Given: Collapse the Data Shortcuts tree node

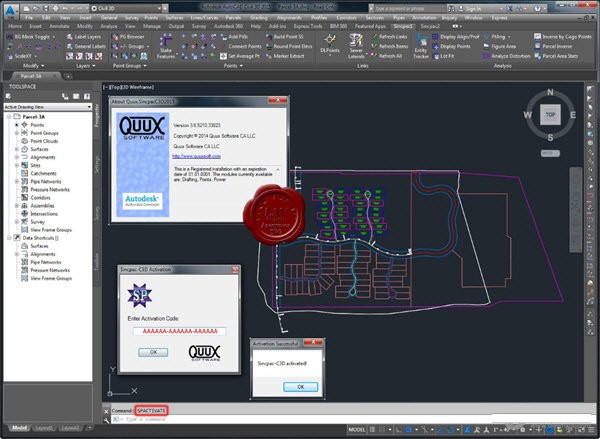Looking at the screenshot, I should click(x=9, y=238).
